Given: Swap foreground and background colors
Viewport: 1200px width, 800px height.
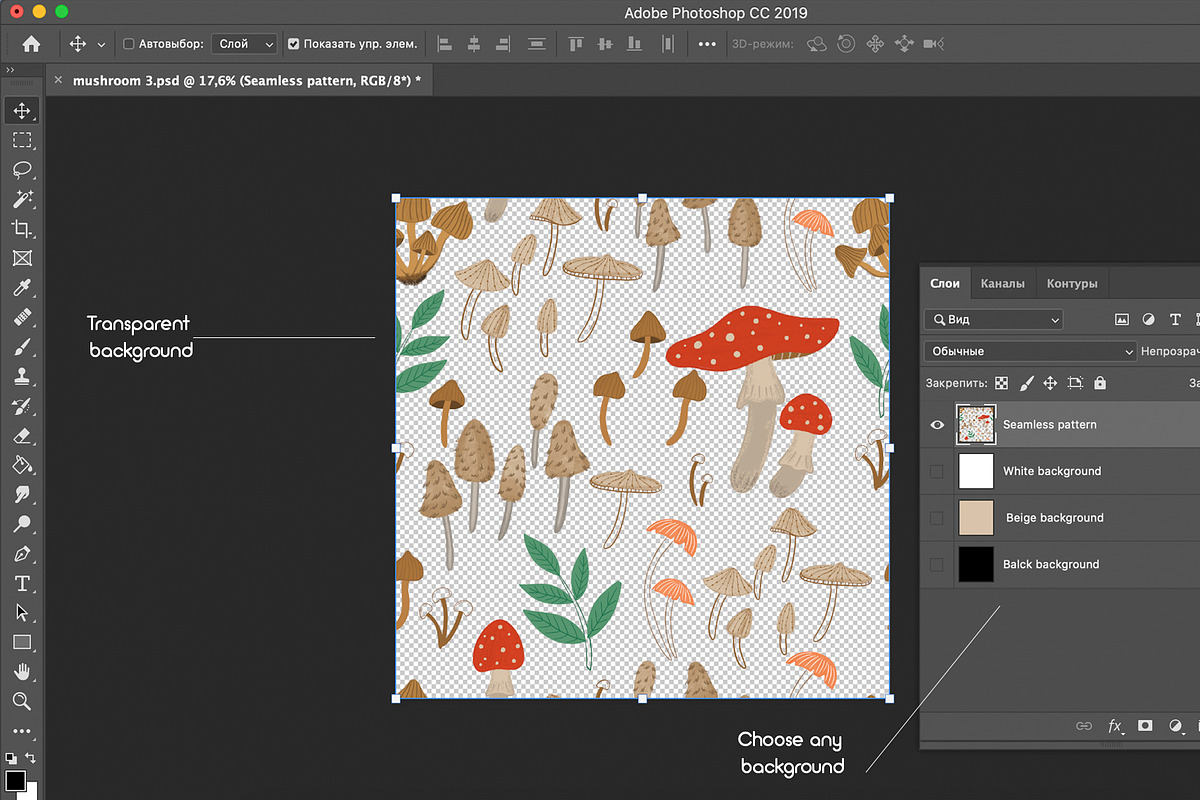Looking at the screenshot, I should 32,759.
